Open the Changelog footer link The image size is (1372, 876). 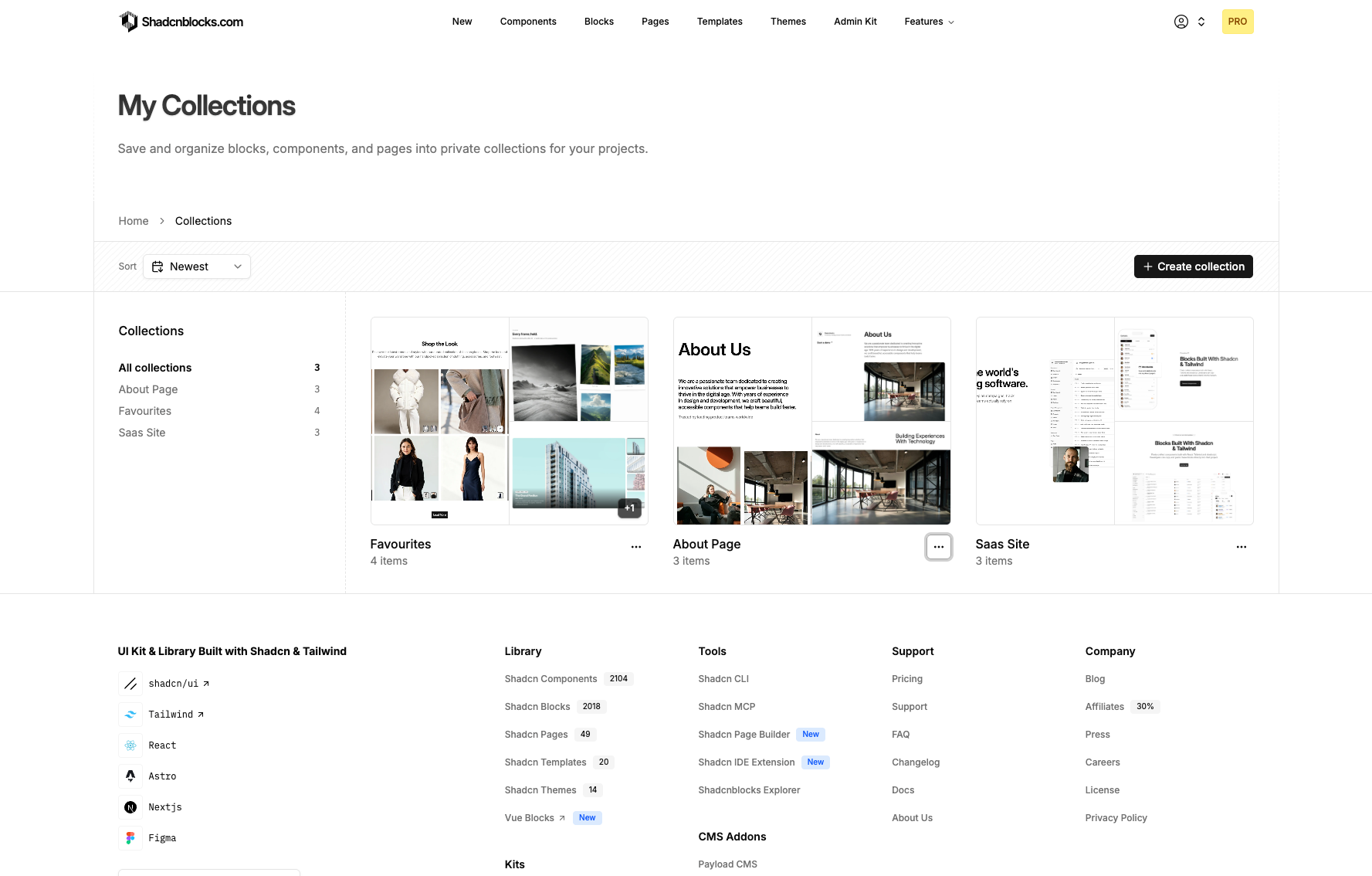(916, 762)
